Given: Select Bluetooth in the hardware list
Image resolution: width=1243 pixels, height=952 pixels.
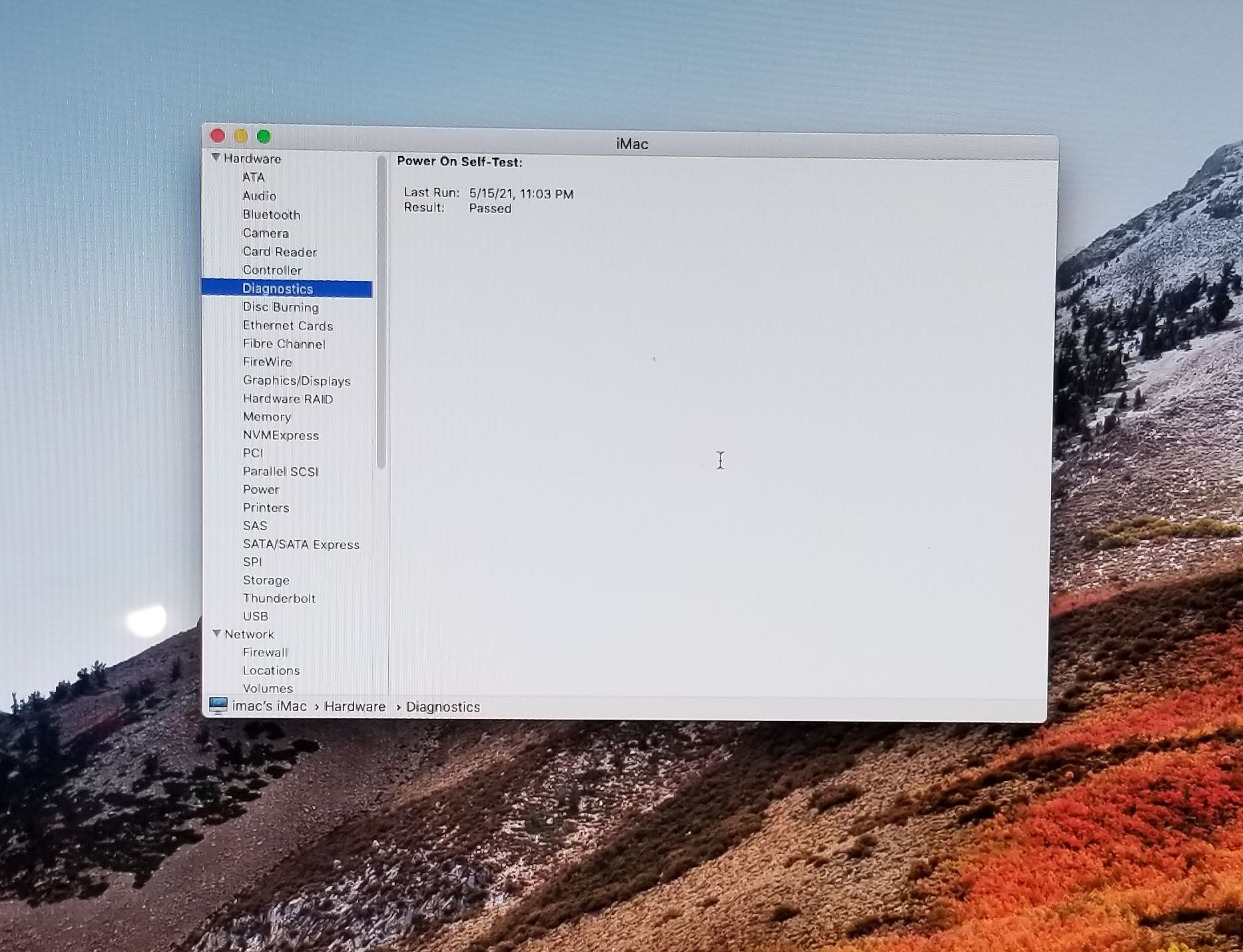Looking at the screenshot, I should point(271,214).
